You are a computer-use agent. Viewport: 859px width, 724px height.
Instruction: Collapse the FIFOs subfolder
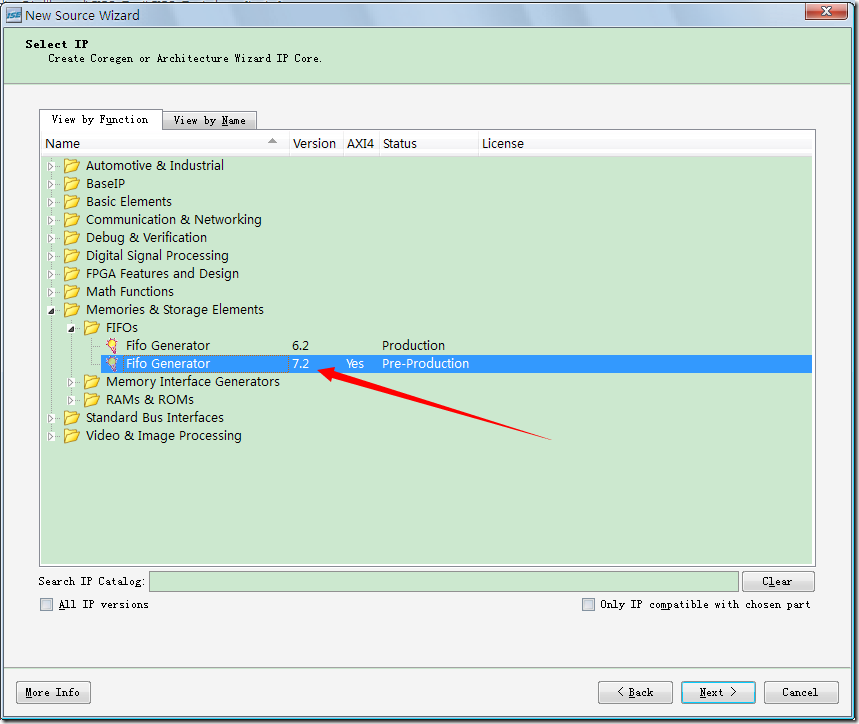tap(71, 328)
